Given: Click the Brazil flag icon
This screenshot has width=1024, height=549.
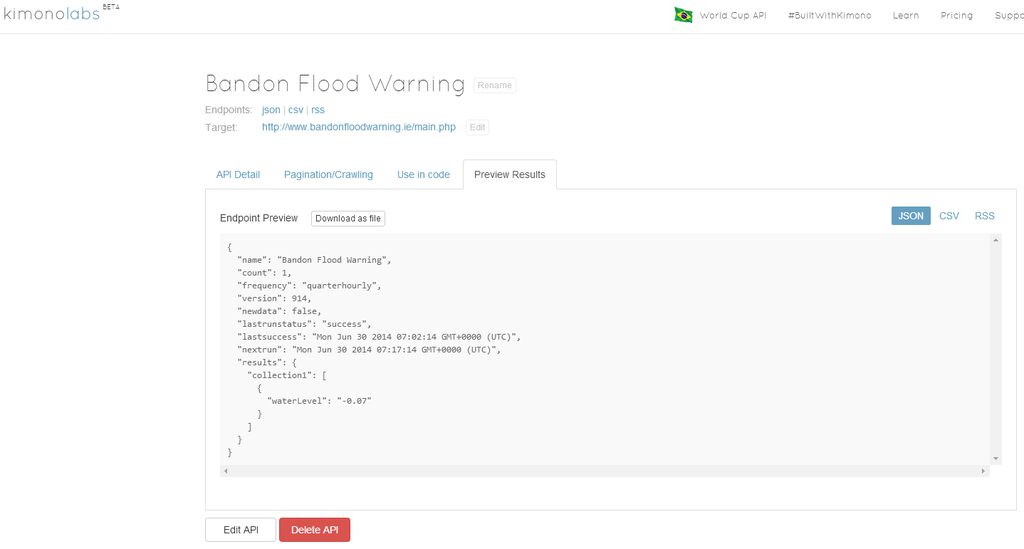Looking at the screenshot, I should coord(683,15).
